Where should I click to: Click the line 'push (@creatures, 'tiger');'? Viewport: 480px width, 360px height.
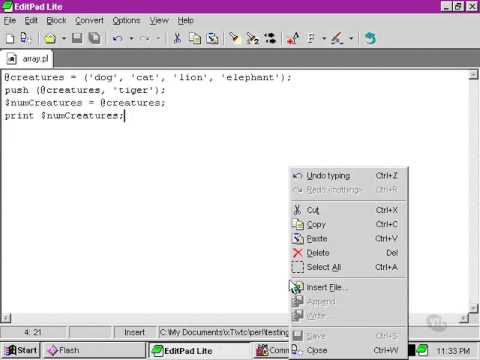[x=85, y=90]
